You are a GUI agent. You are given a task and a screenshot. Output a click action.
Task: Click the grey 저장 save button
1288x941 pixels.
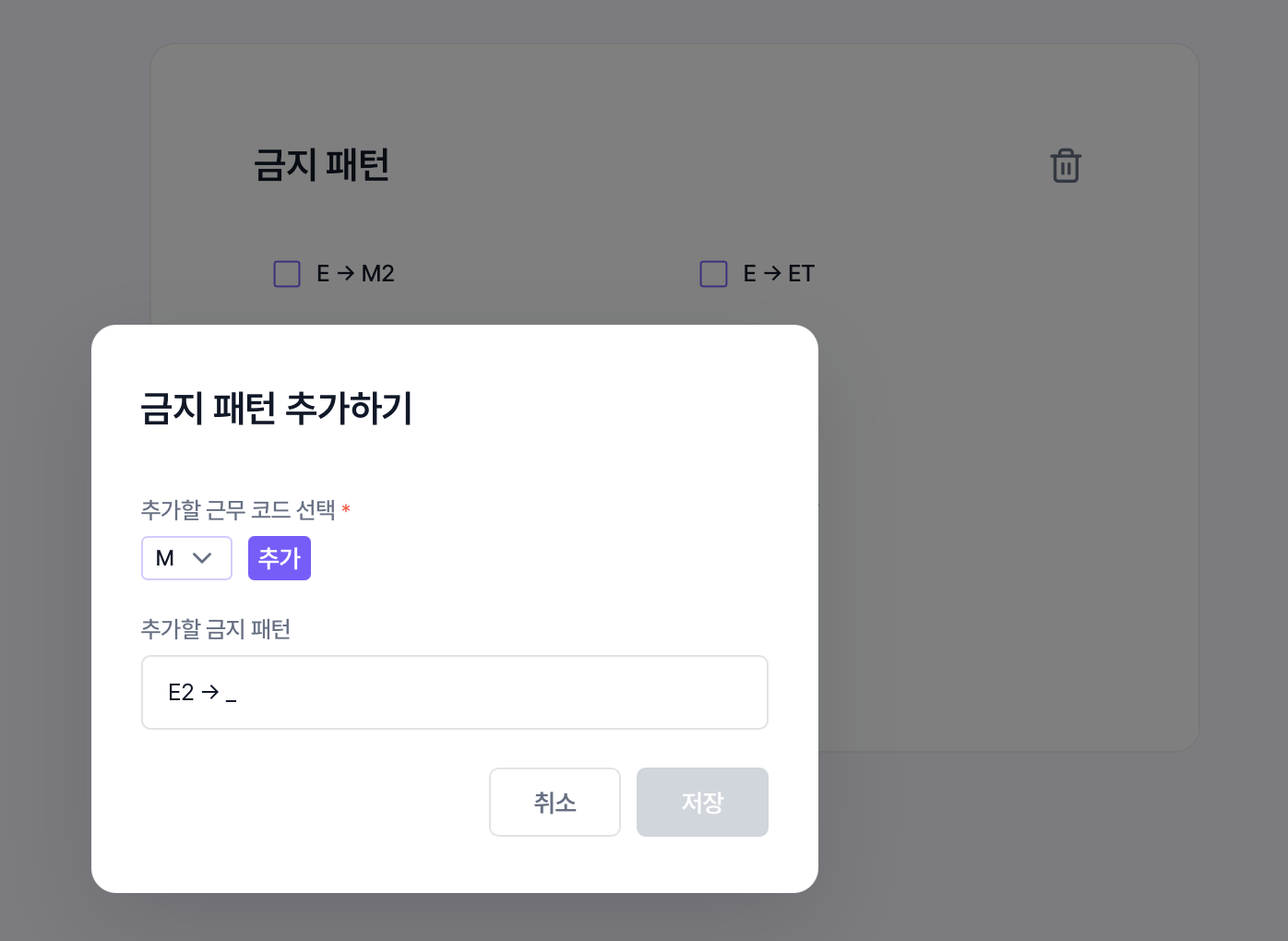[x=702, y=803]
